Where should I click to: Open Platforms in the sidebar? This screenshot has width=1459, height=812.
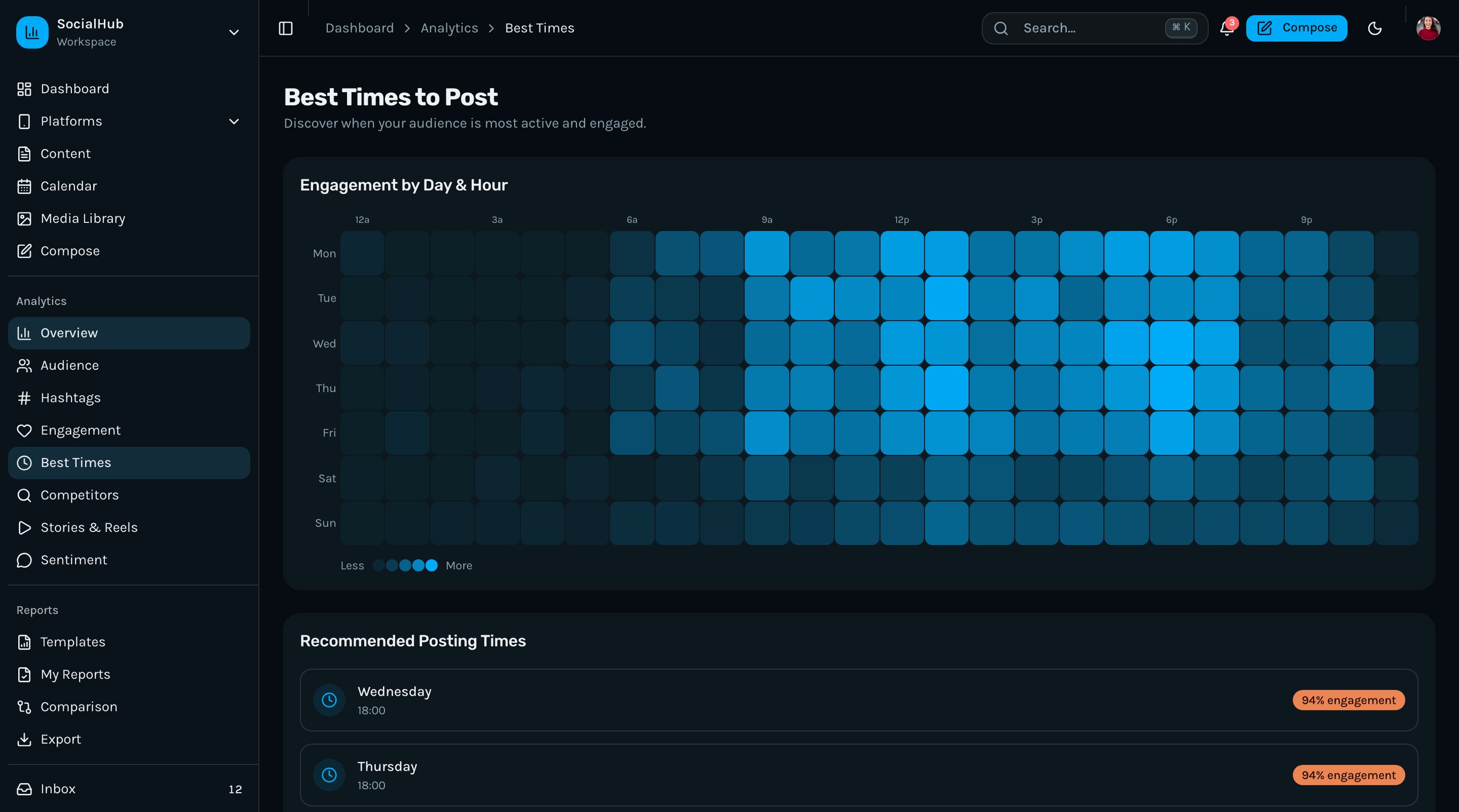click(x=129, y=121)
